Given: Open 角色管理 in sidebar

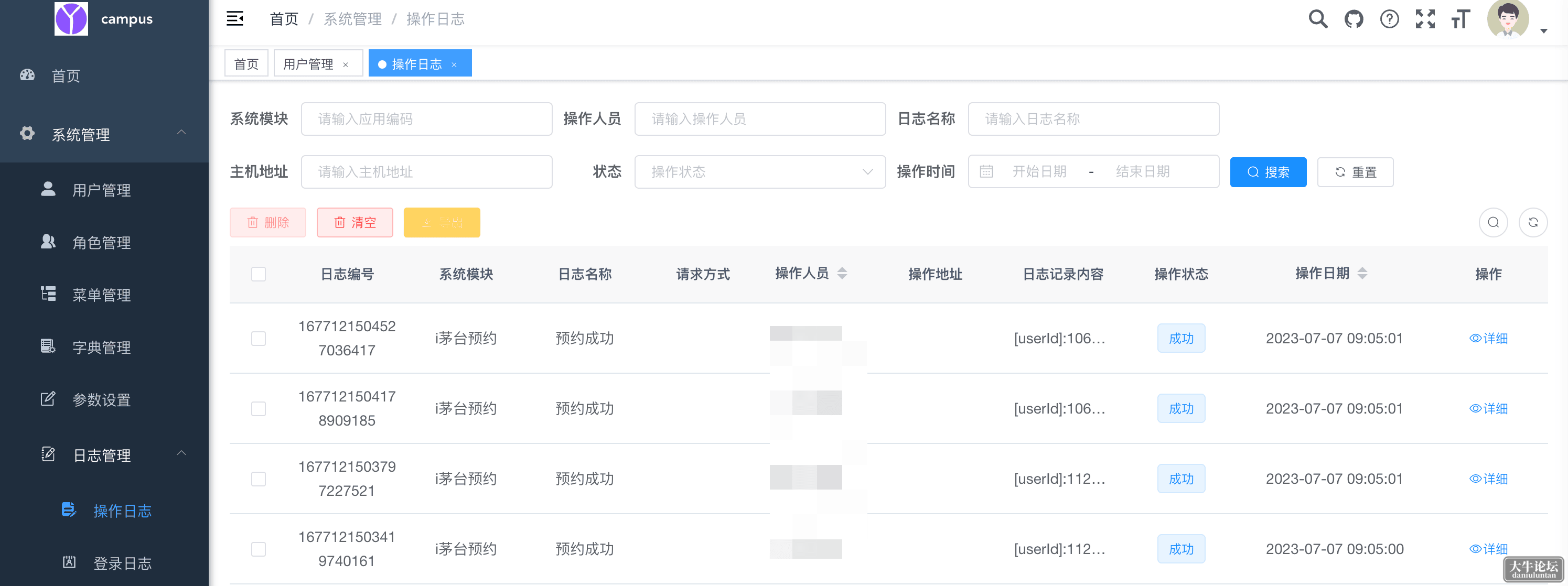Looking at the screenshot, I should point(104,242).
